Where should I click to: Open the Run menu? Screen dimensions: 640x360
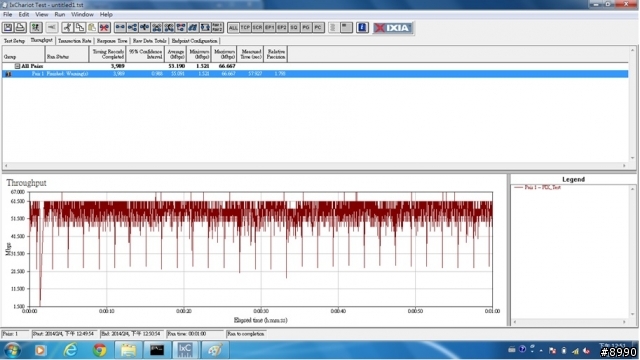click(x=60, y=14)
